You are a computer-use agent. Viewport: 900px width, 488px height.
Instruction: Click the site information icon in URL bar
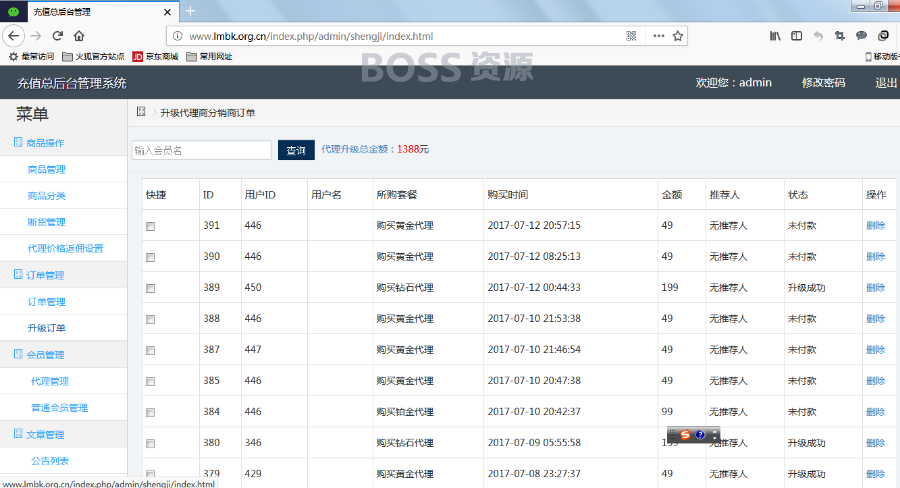pyautogui.click(x=177, y=36)
